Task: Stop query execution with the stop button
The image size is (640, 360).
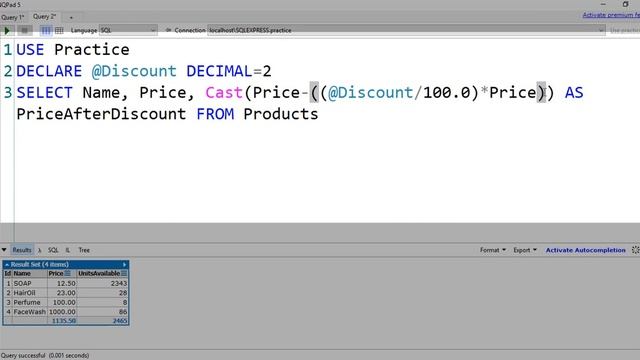Action: click(24, 30)
